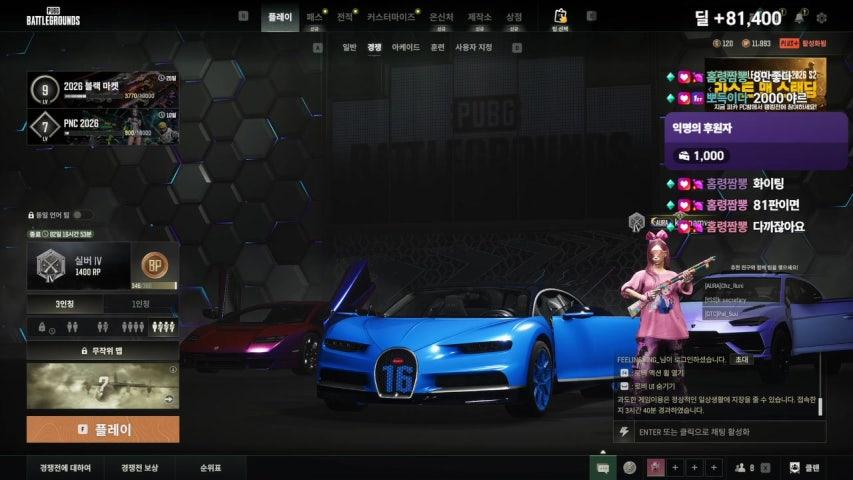Open the random map question mark thumbnail

[x=103, y=386]
